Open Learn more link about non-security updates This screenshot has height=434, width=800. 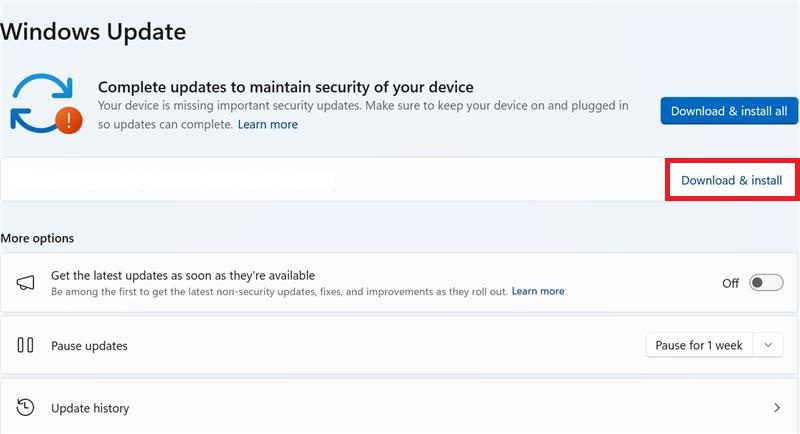[x=538, y=291]
